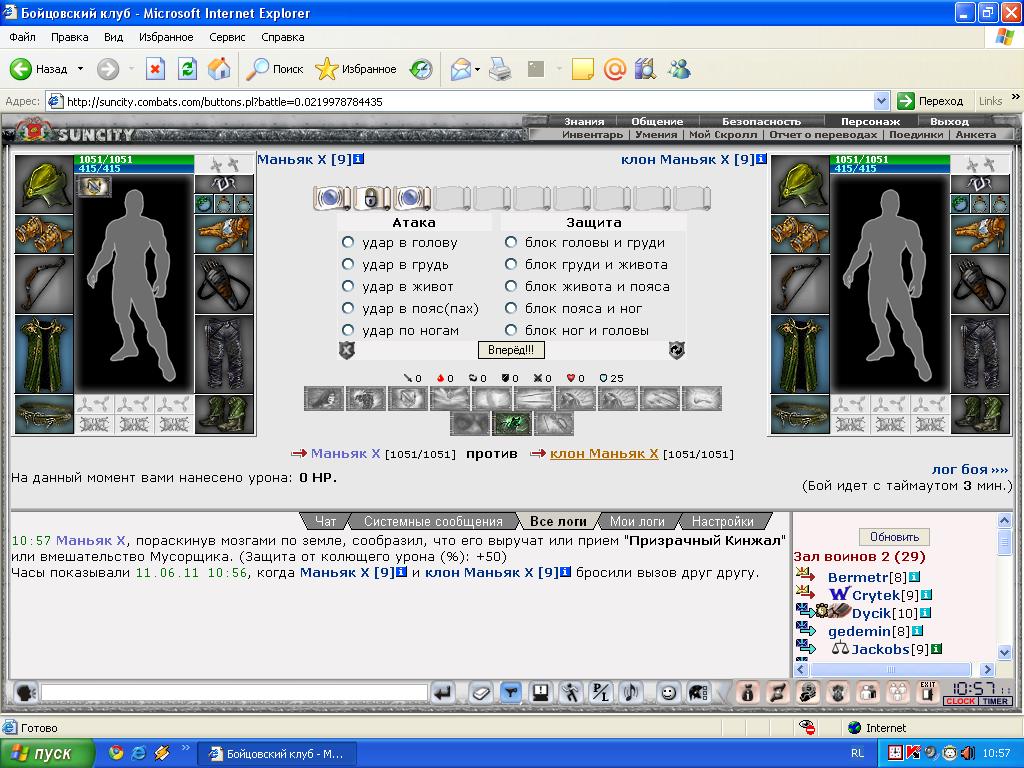Viewport: 1024px width, 768px height.
Task: Open the 'Знания' top game menu
Action: coord(584,121)
